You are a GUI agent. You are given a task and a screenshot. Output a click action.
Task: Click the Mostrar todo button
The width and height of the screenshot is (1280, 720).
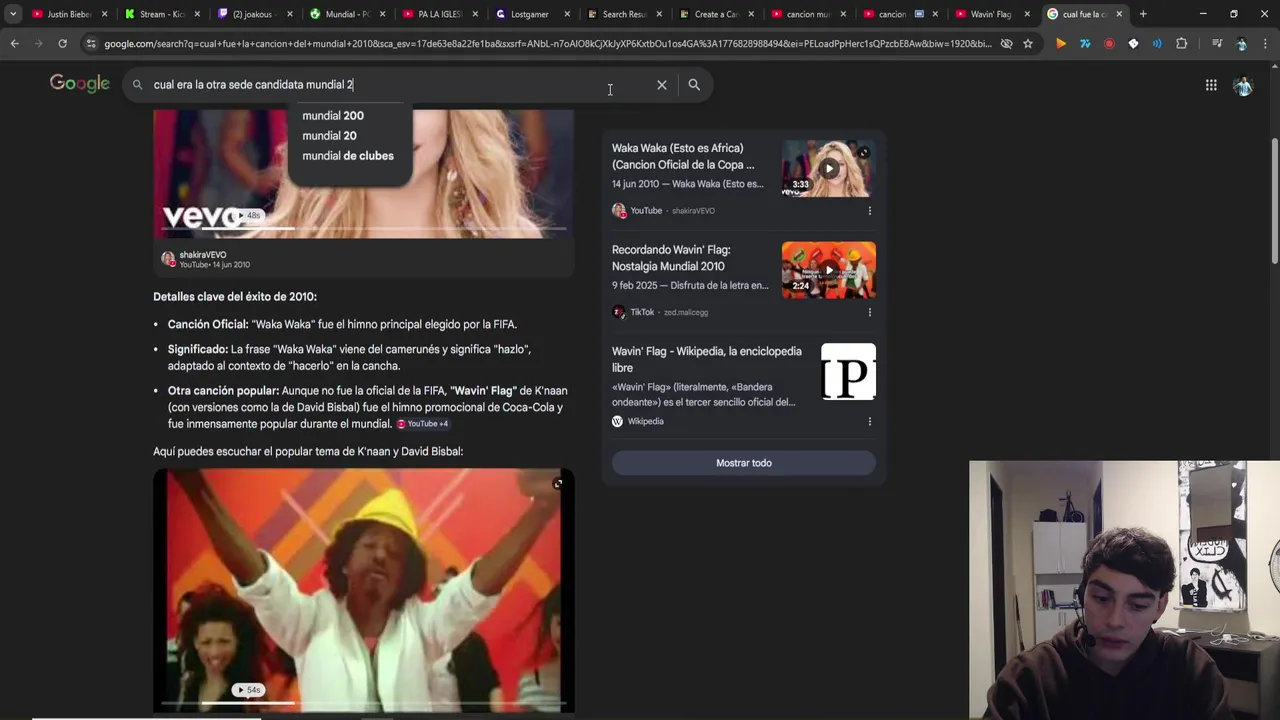coord(744,463)
